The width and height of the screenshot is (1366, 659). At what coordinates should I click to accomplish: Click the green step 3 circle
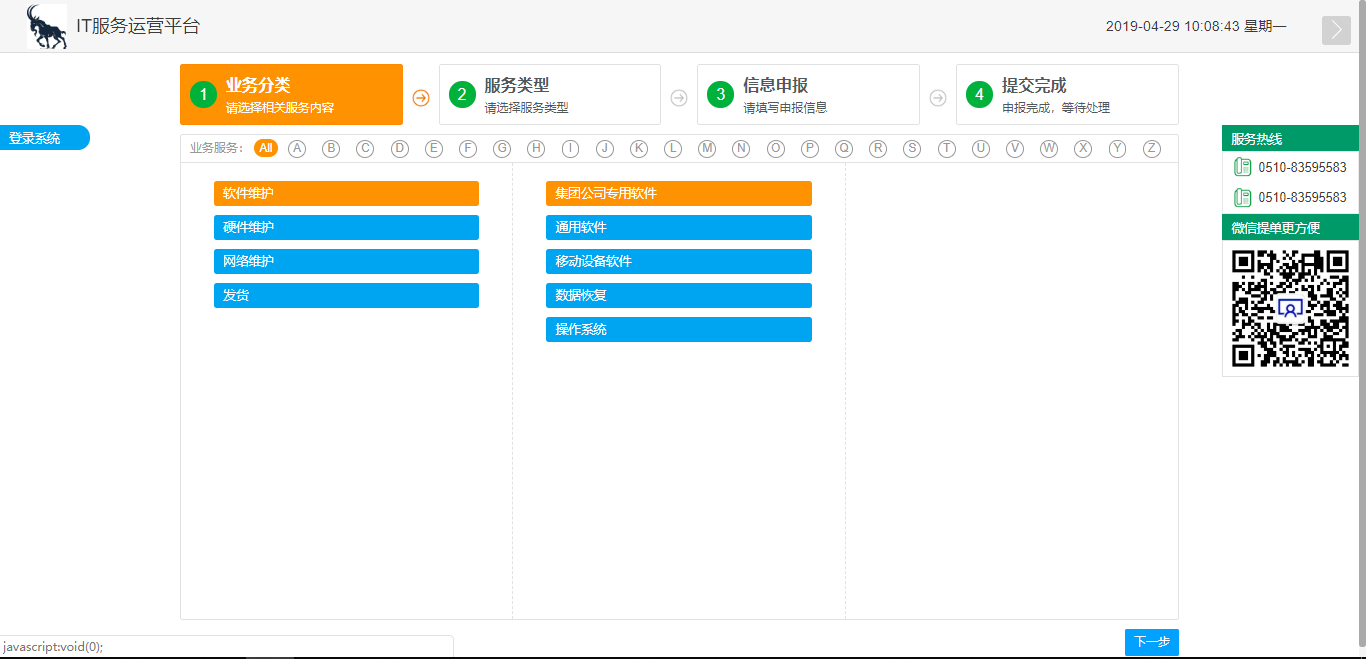pyautogui.click(x=720, y=95)
